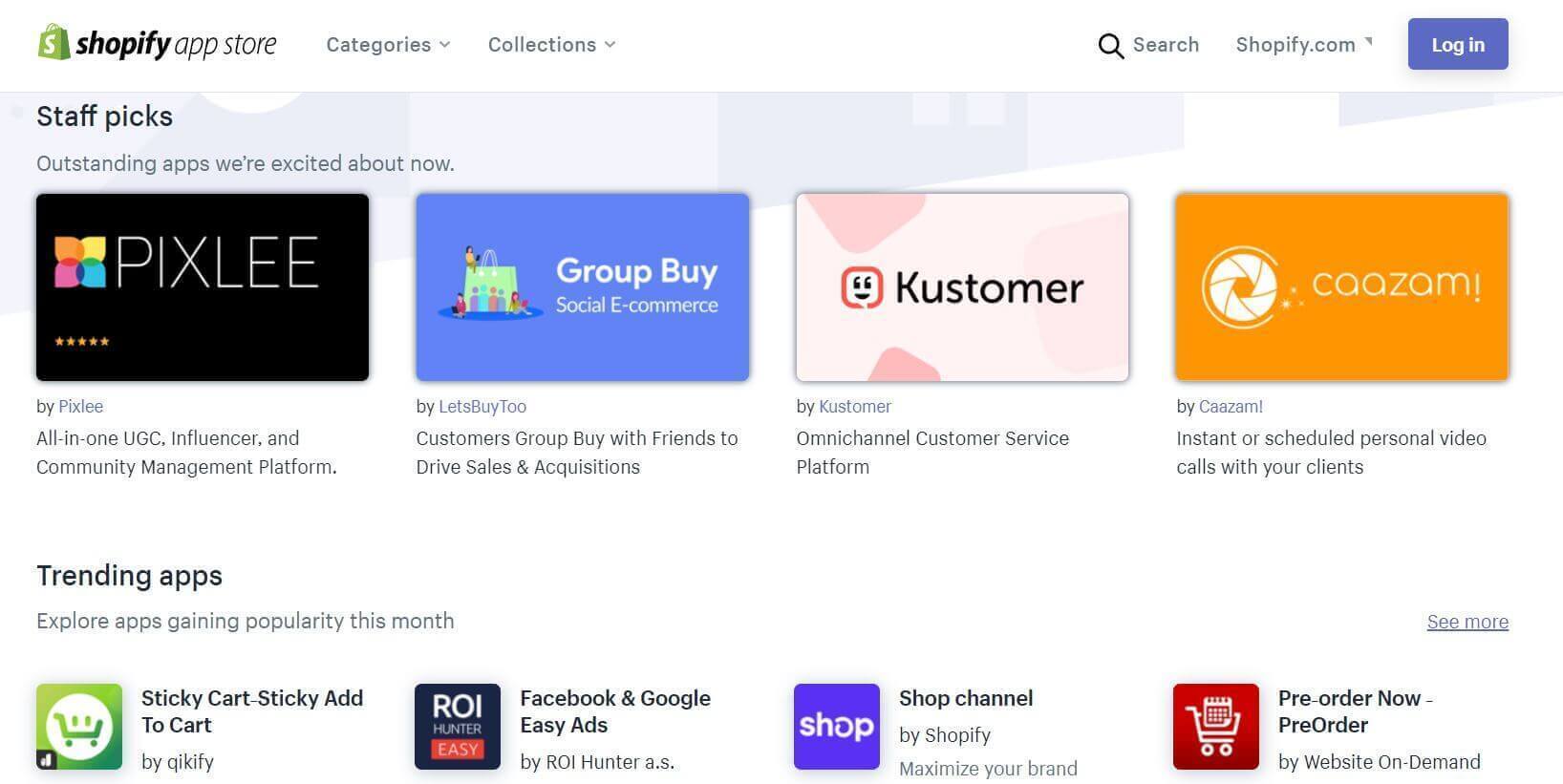
Task: Expand the Collections dropdown
Action: pos(551,45)
